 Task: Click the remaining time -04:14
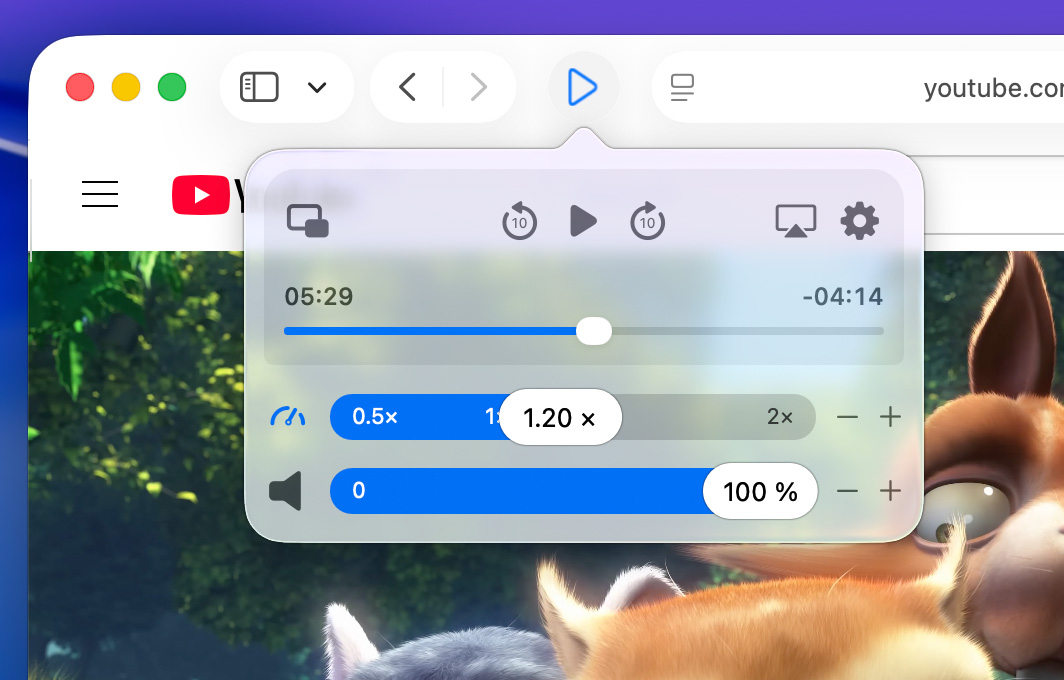pyautogui.click(x=842, y=297)
